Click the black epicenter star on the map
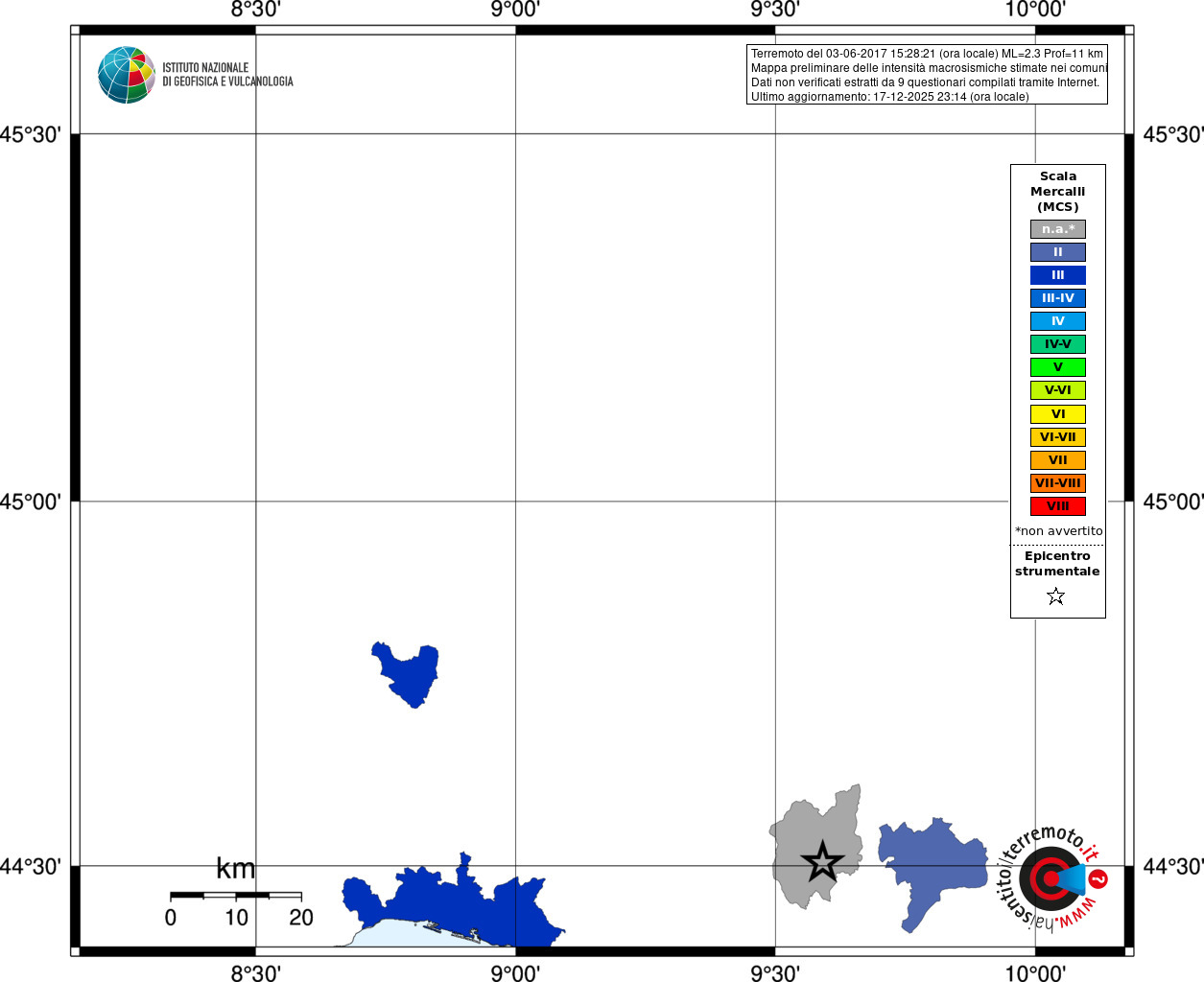1204x982 pixels. [822, 862]
